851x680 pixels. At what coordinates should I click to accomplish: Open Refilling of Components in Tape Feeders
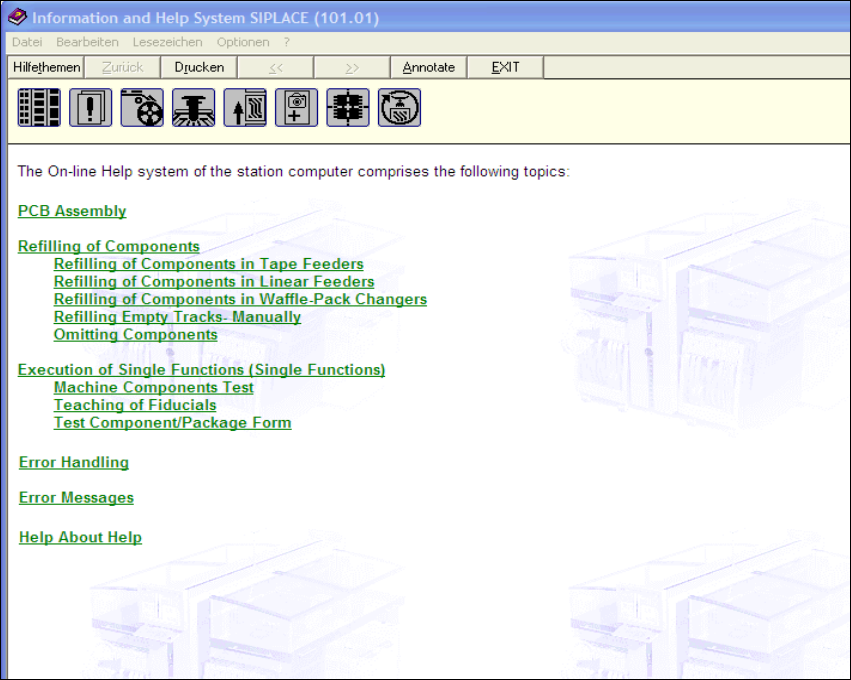point(208,264)
